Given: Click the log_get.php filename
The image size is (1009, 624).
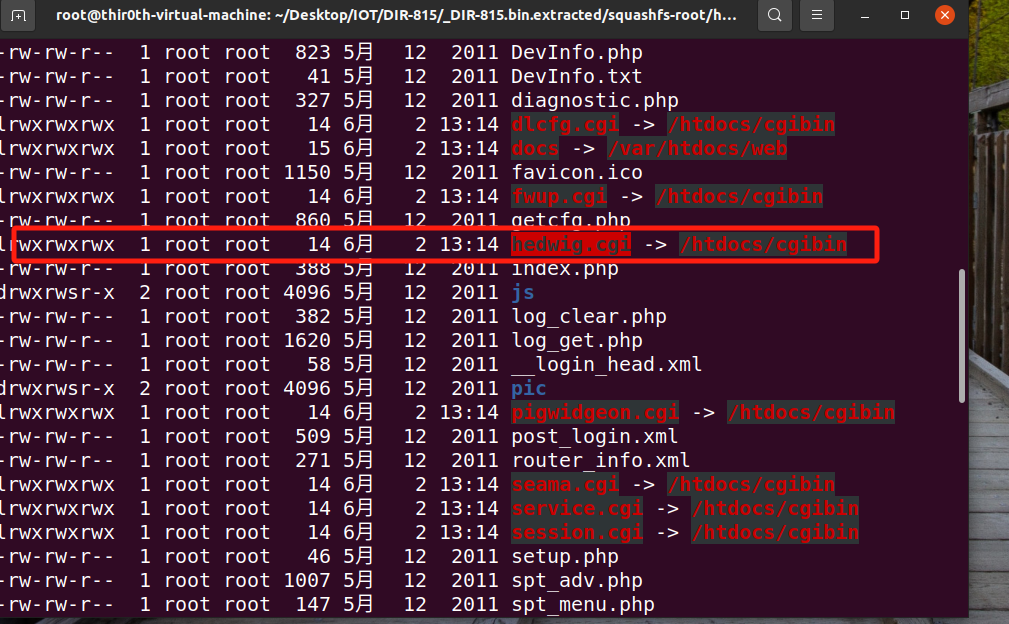Looking at the screenshot, I should point(577,340).
